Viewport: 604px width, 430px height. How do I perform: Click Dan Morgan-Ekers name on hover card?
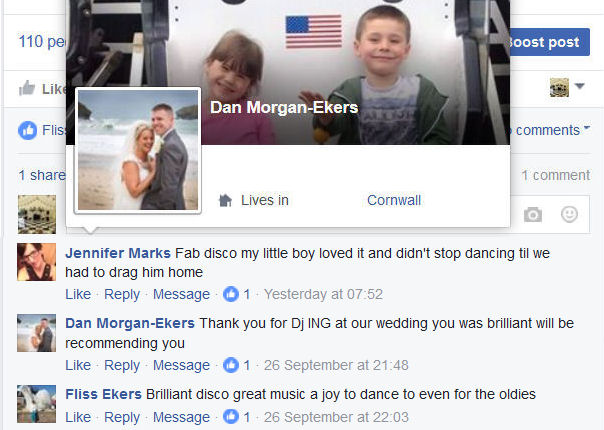pyautogui.click(x=284, y=108)
